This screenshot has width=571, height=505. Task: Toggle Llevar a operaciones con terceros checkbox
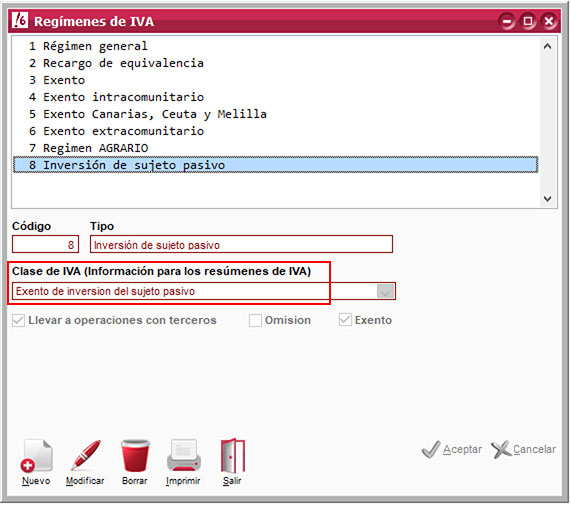pos(18,320)
